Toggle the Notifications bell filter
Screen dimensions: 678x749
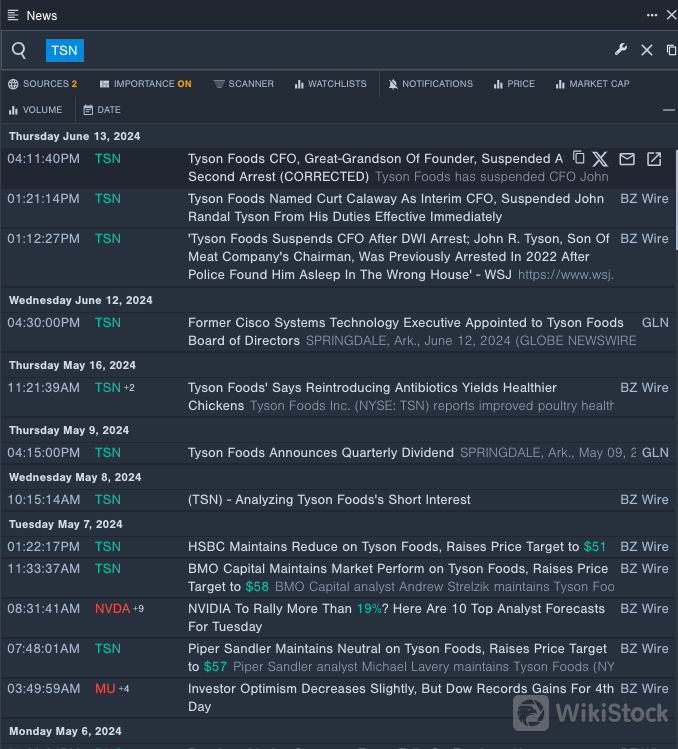430,84
